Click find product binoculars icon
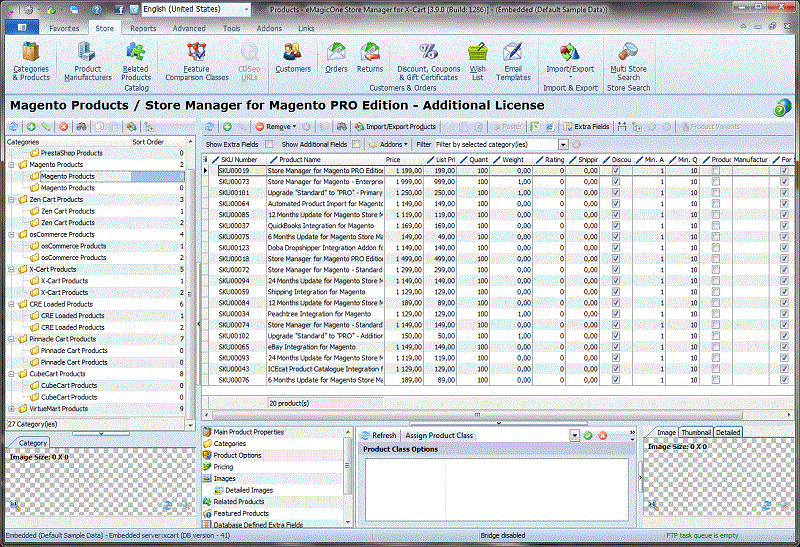Image resolution: width=800 pixels, height=547 pixels. pos(341,127)
